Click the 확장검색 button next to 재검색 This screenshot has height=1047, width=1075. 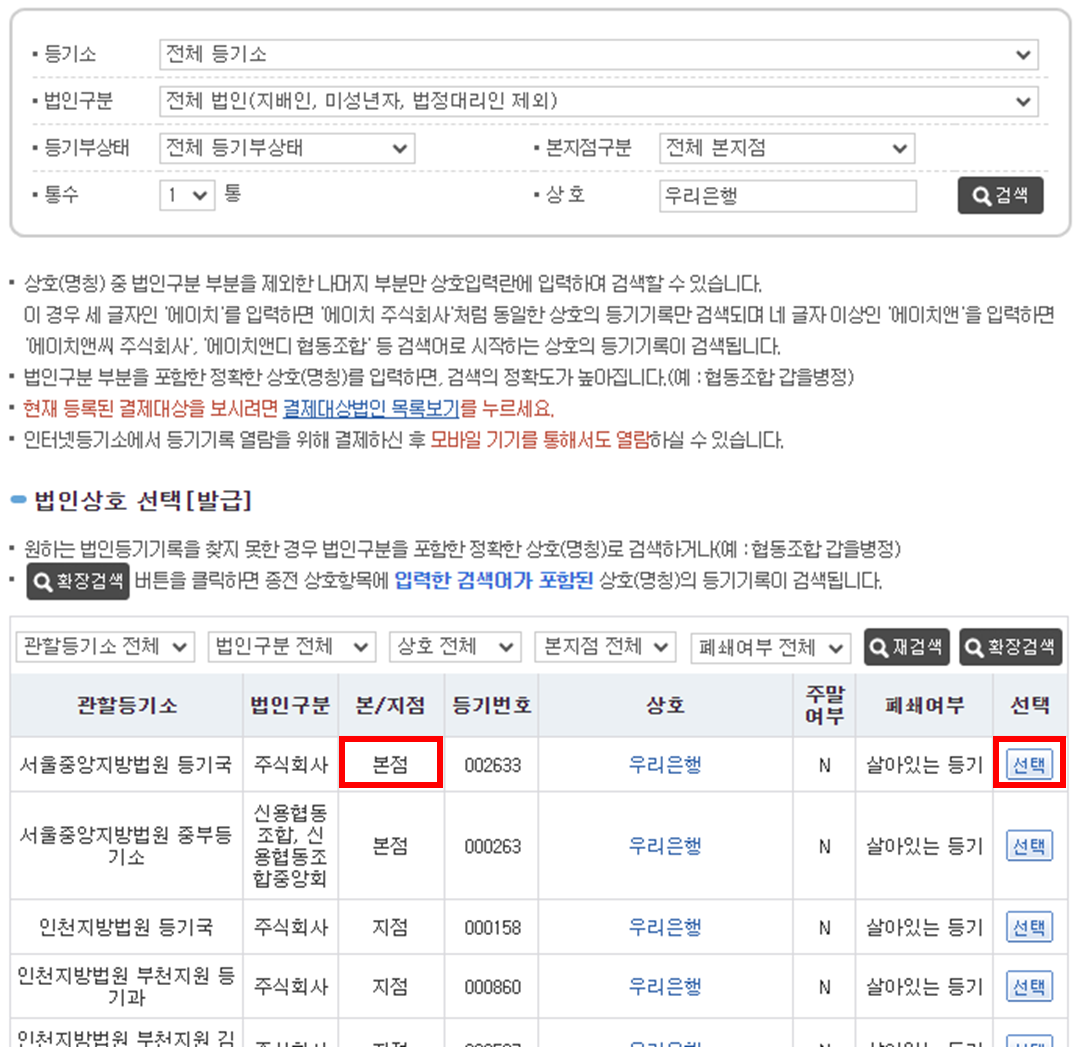(x=1011, y=647)
